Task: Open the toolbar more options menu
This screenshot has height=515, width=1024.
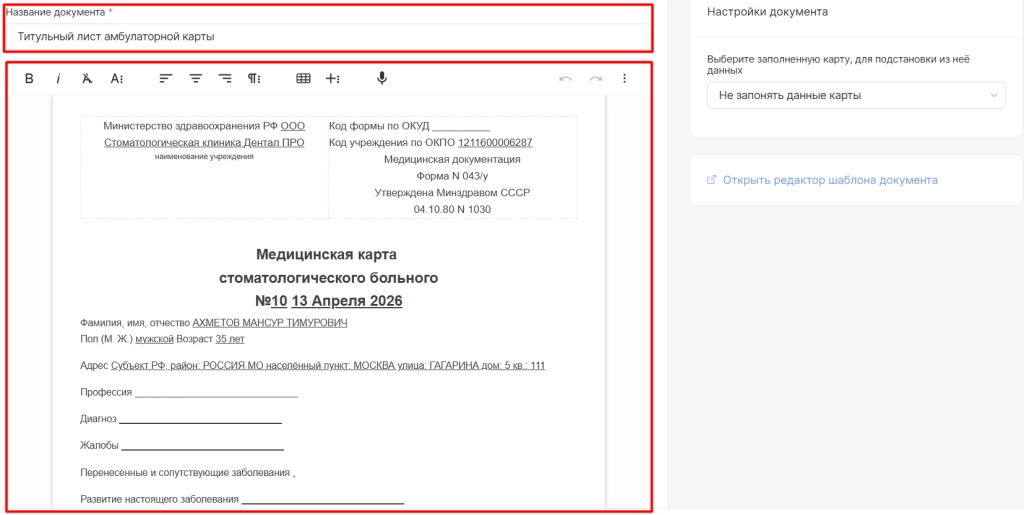Action: pos(625,78)
